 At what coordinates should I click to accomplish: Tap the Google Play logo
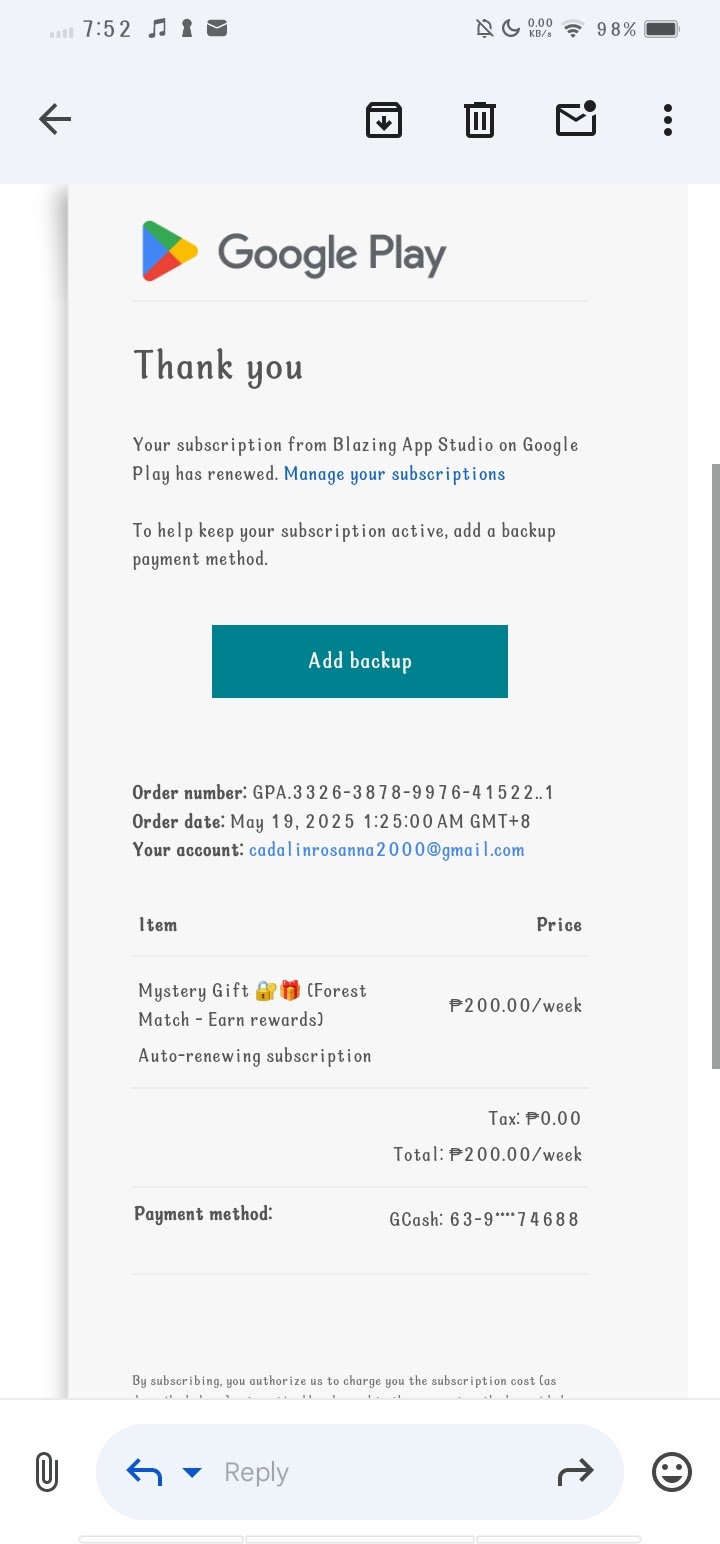coord(294,251)
